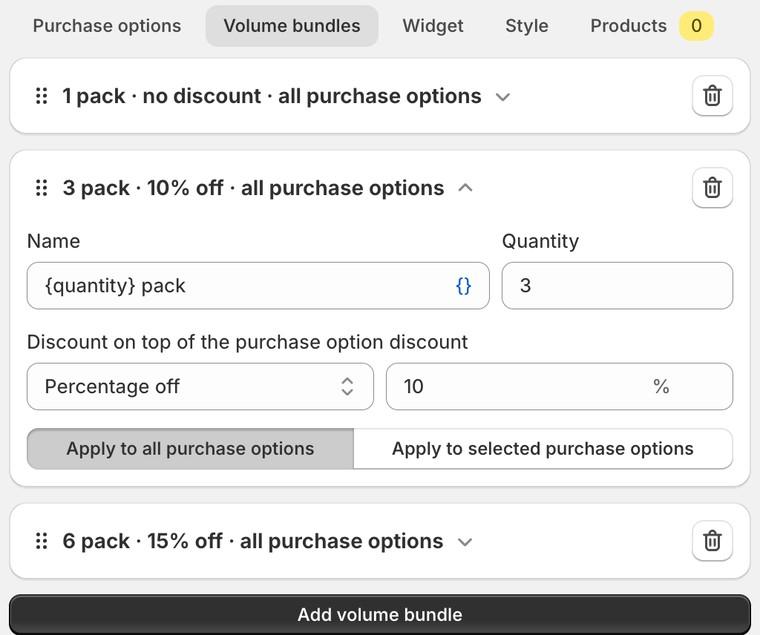760x635 pixels.
Task: Insert variable via curly braces icon
Action: pos(463,286)
